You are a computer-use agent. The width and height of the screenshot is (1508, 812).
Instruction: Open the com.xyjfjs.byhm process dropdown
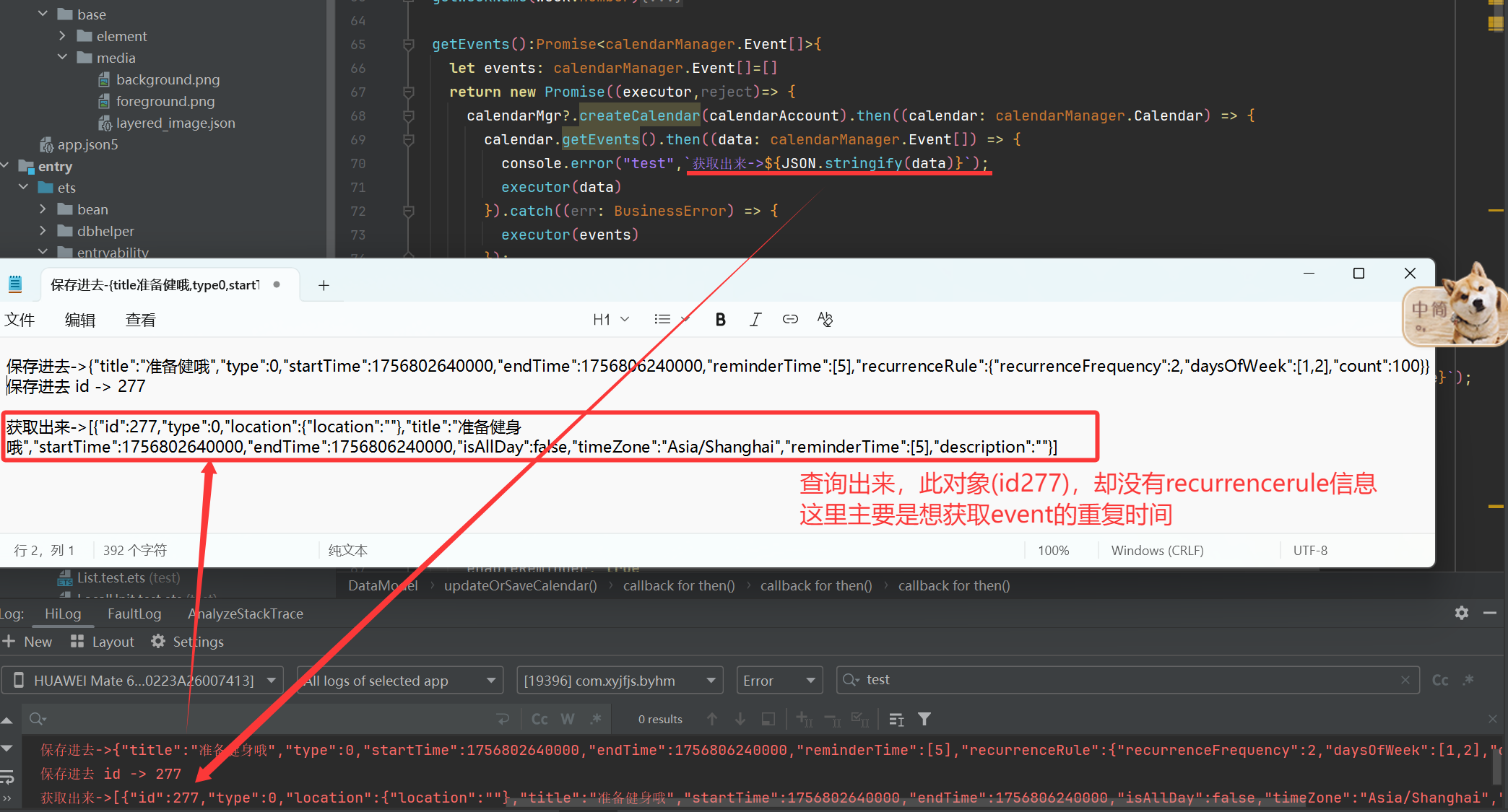pyautogui.click(x=620, y=681)
